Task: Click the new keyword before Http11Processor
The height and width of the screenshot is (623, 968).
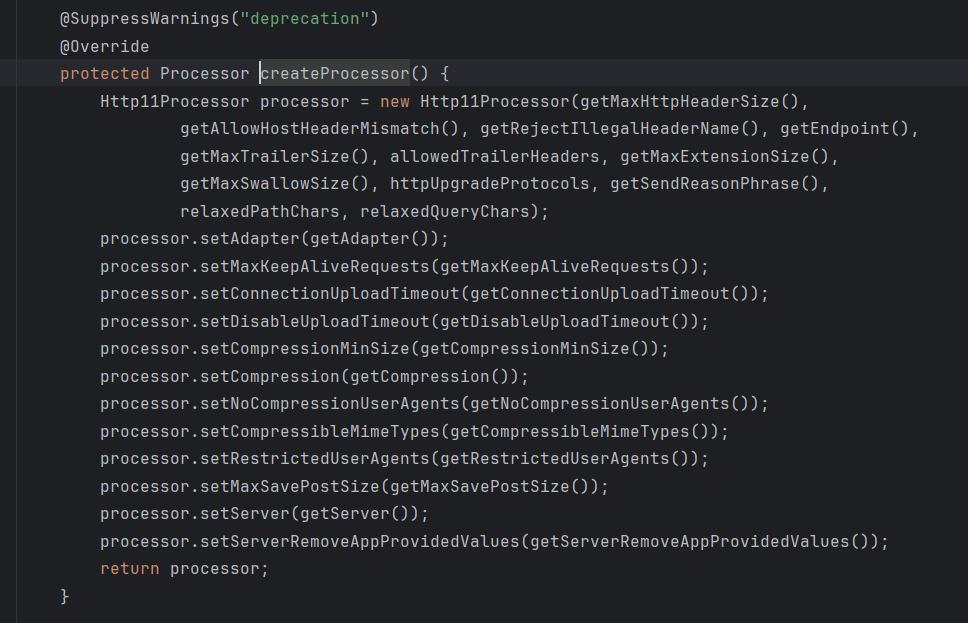Action: click(x=394, y=101)
